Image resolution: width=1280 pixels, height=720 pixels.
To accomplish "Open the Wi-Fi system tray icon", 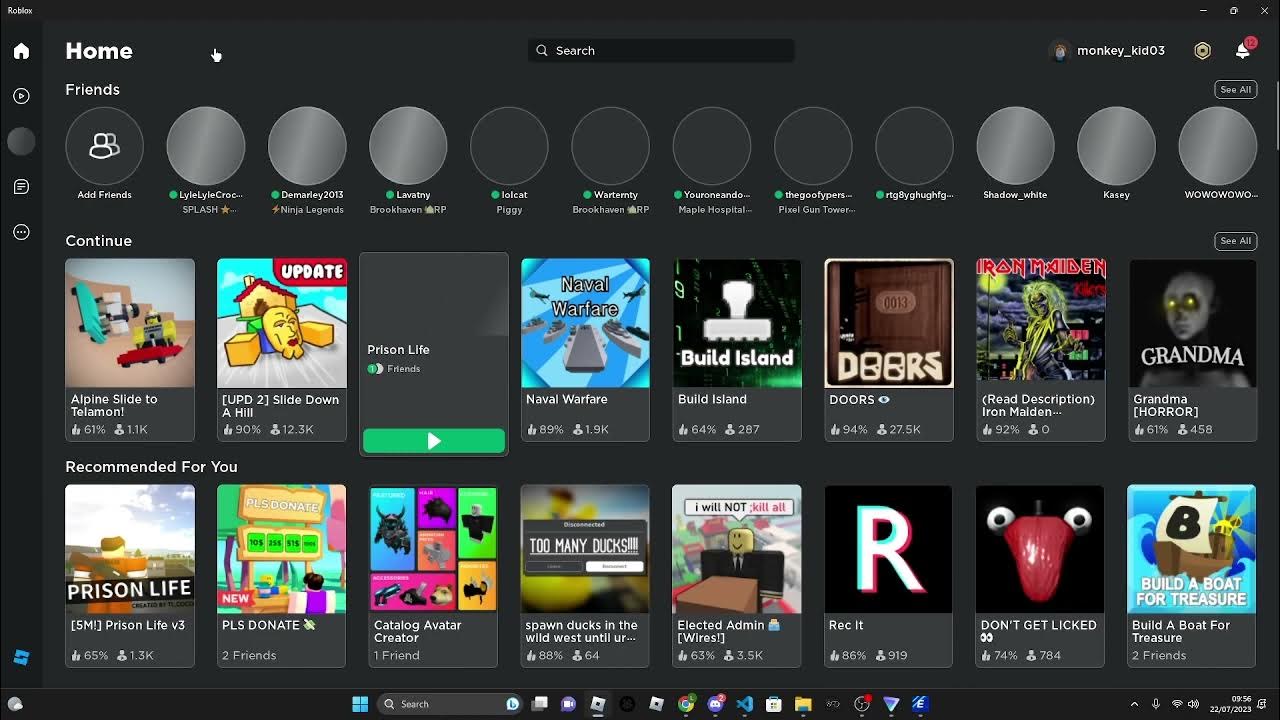I will tap(1177, 704).
